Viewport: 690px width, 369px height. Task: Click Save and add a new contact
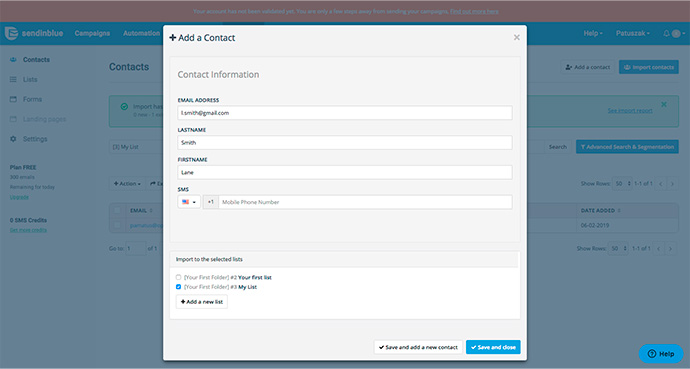coord(418,347)
